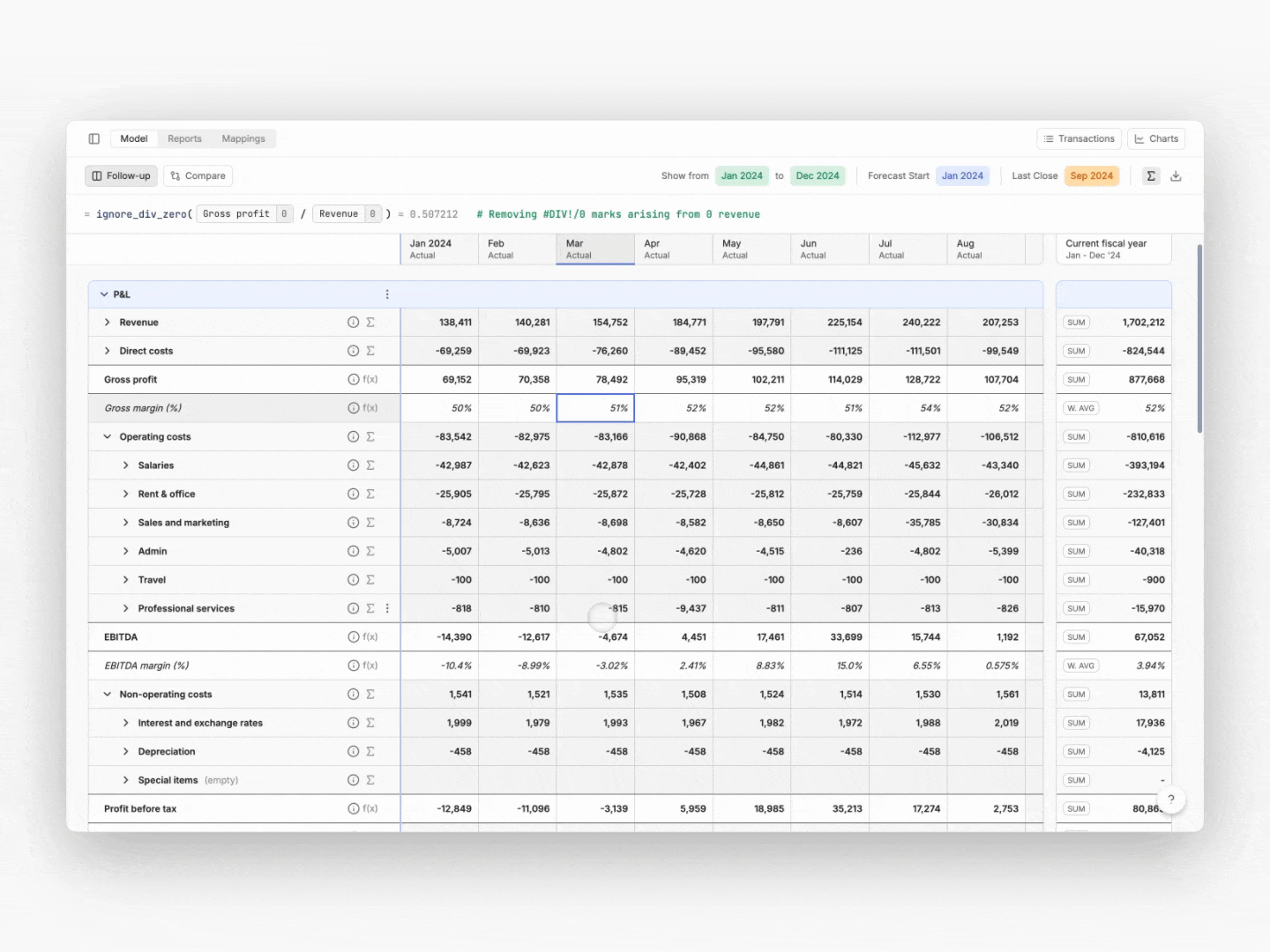Click the Current fiscal year column header
Image resolution: width=1270 pixels, height=952 pixels.
point(1114,249)
